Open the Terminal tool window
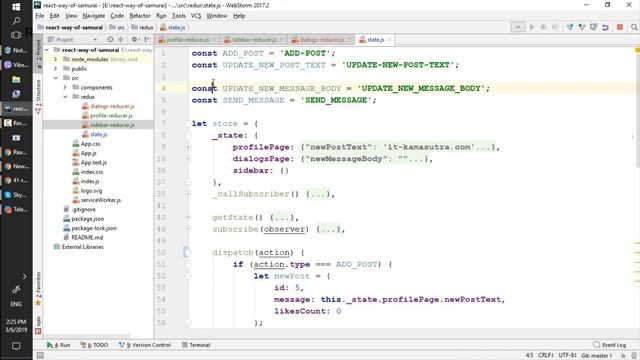Image resolution: width=640 pixels, height=360 pixels. pyautogui.click(x=196, y=345)
